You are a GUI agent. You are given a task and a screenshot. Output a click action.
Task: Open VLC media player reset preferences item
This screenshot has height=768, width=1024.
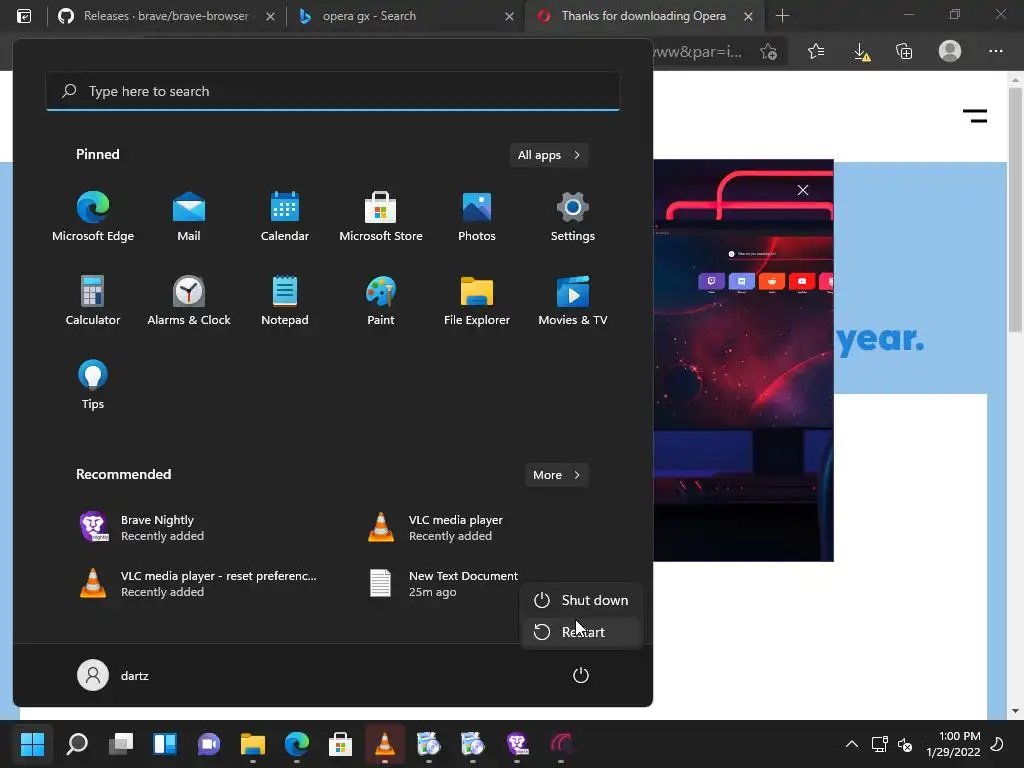click(196, 584)
